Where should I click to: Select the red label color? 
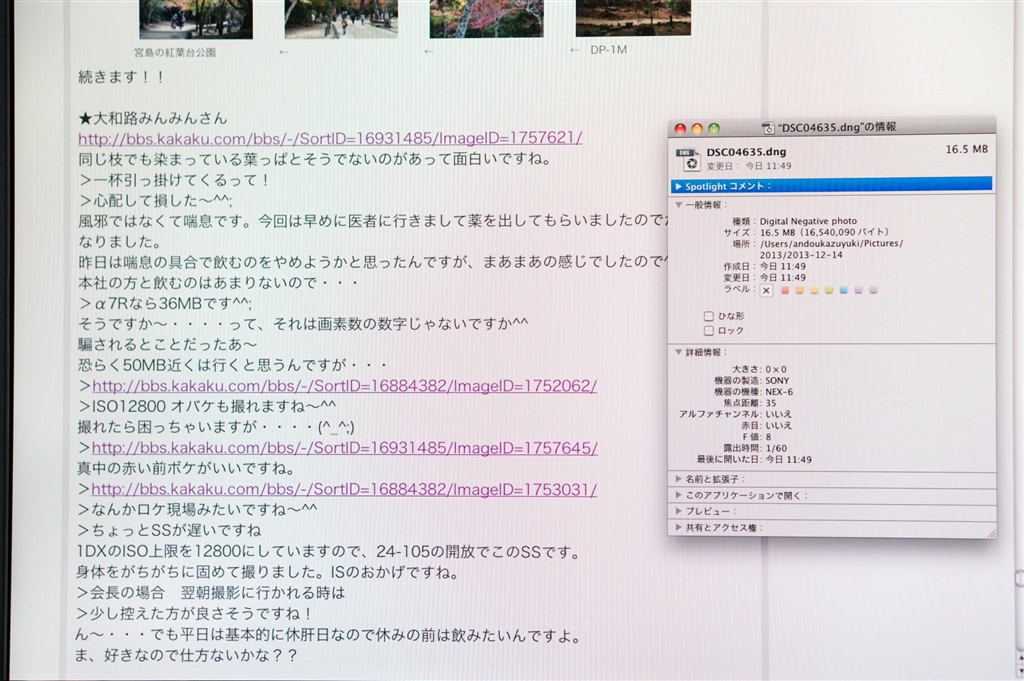pos(785,291)
